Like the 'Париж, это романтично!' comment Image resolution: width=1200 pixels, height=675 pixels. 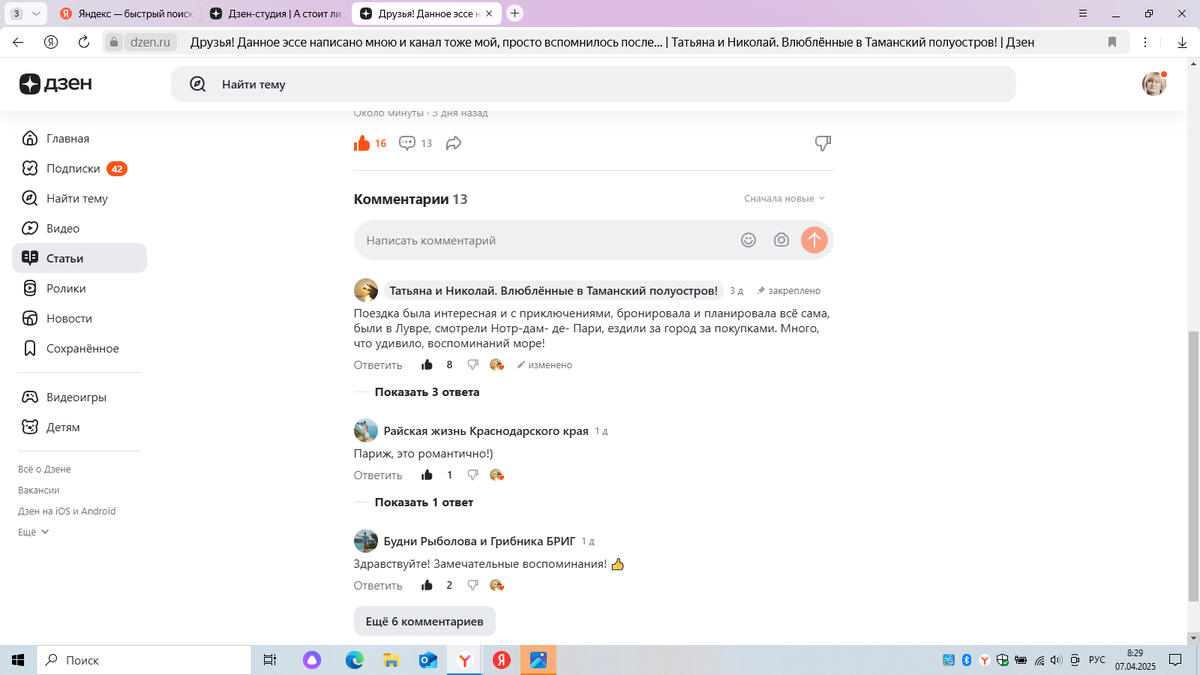click(x=427, y=475)
